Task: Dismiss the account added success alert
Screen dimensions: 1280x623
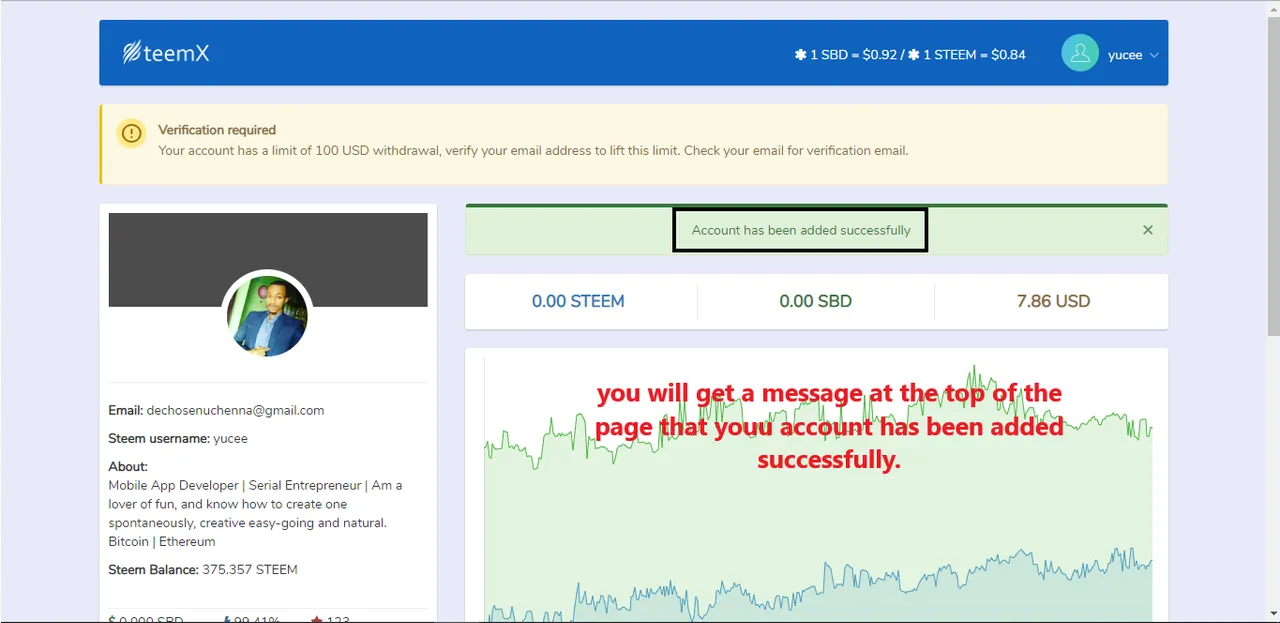Action: 1148,230
